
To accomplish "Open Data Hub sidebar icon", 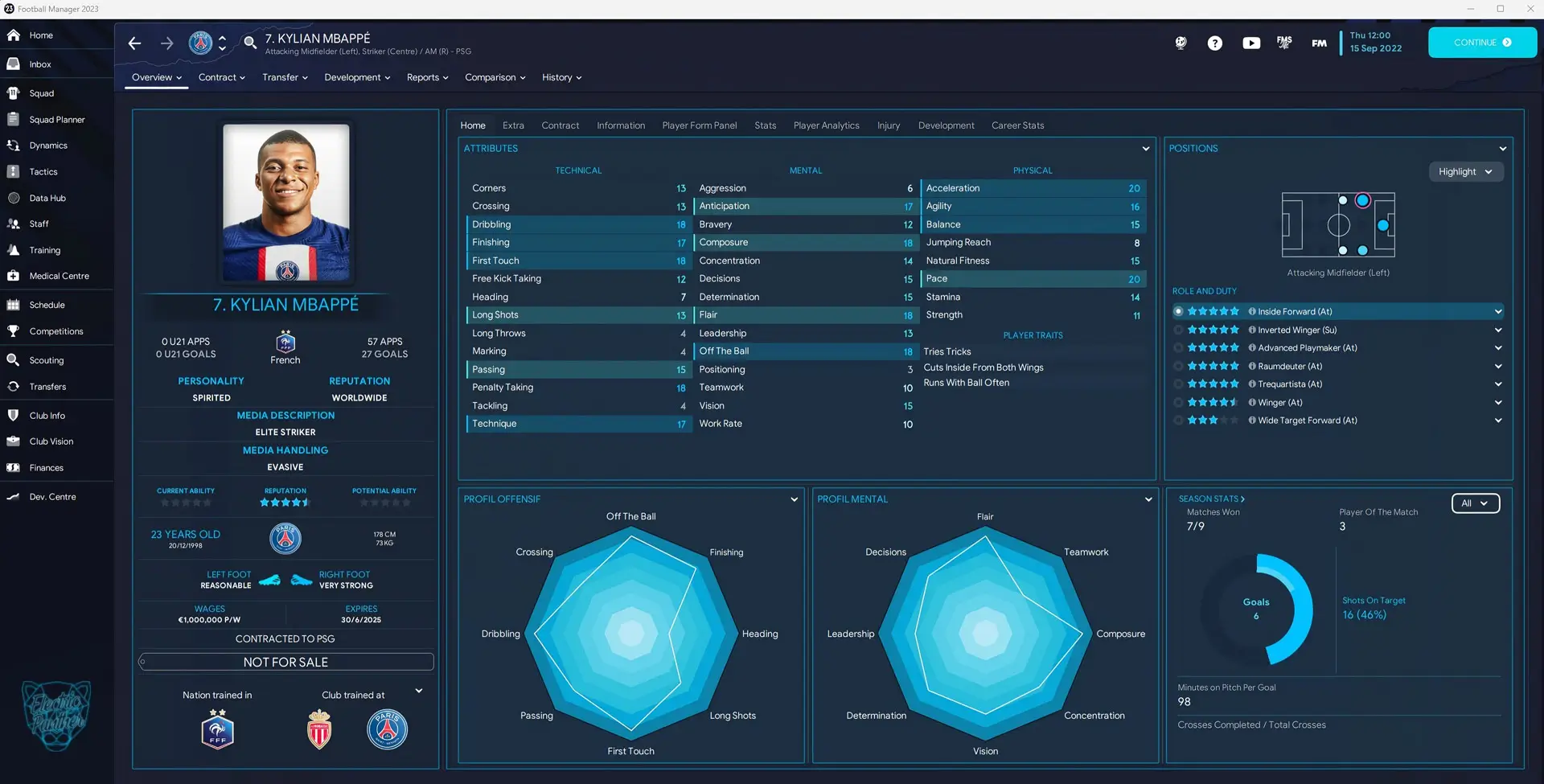I will tap(14, 198).
